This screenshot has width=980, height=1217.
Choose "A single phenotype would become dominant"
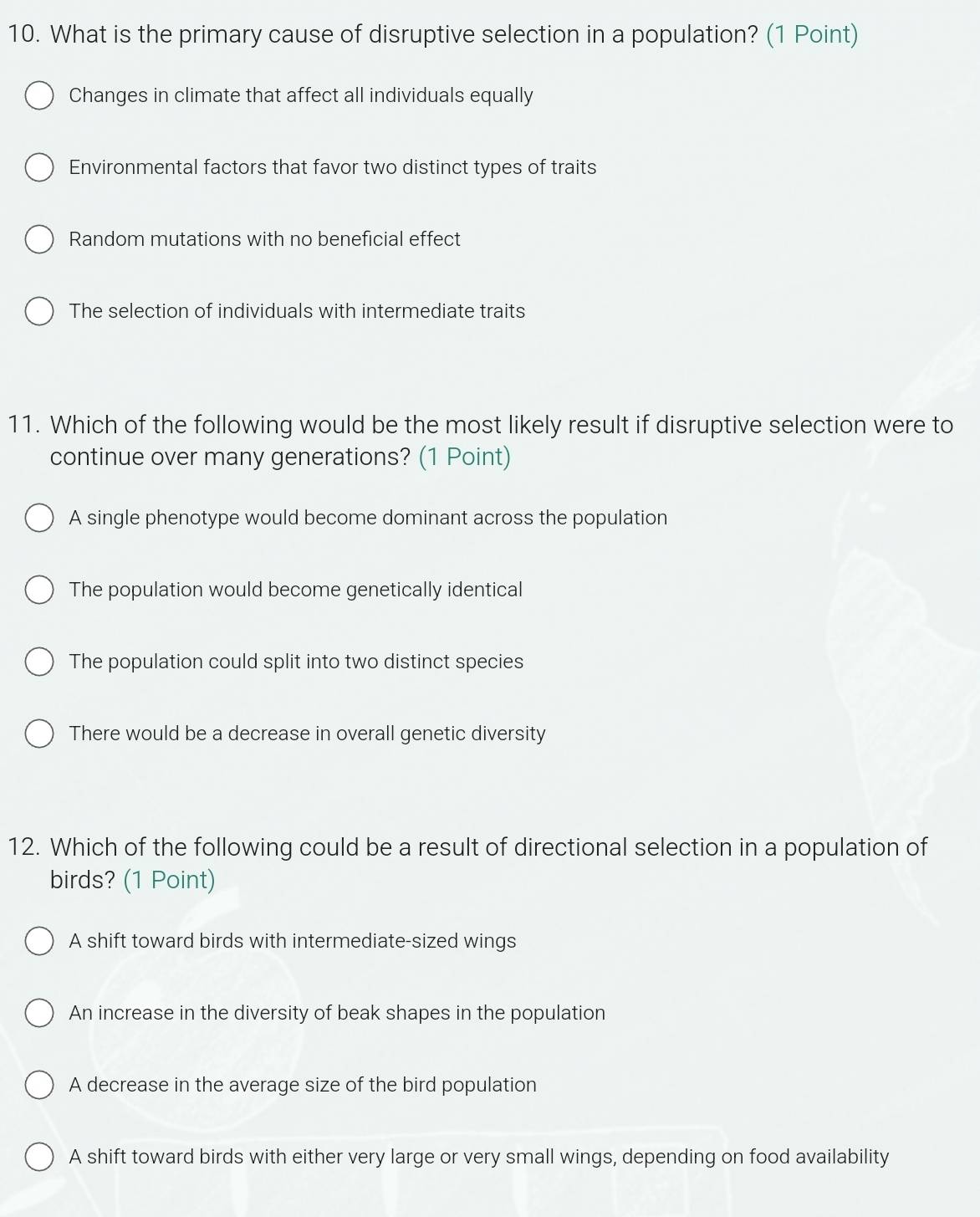tap(39, 519)
